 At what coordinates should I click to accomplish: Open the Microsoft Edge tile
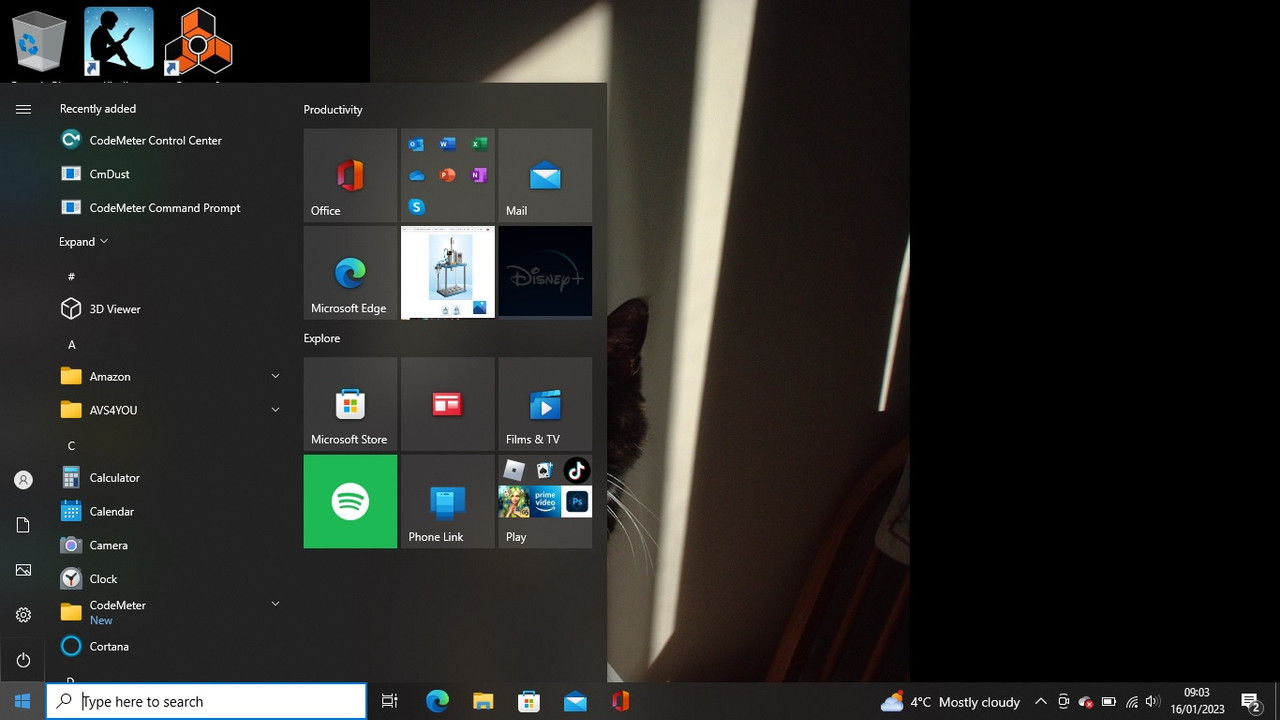click(x=350, y=272)
